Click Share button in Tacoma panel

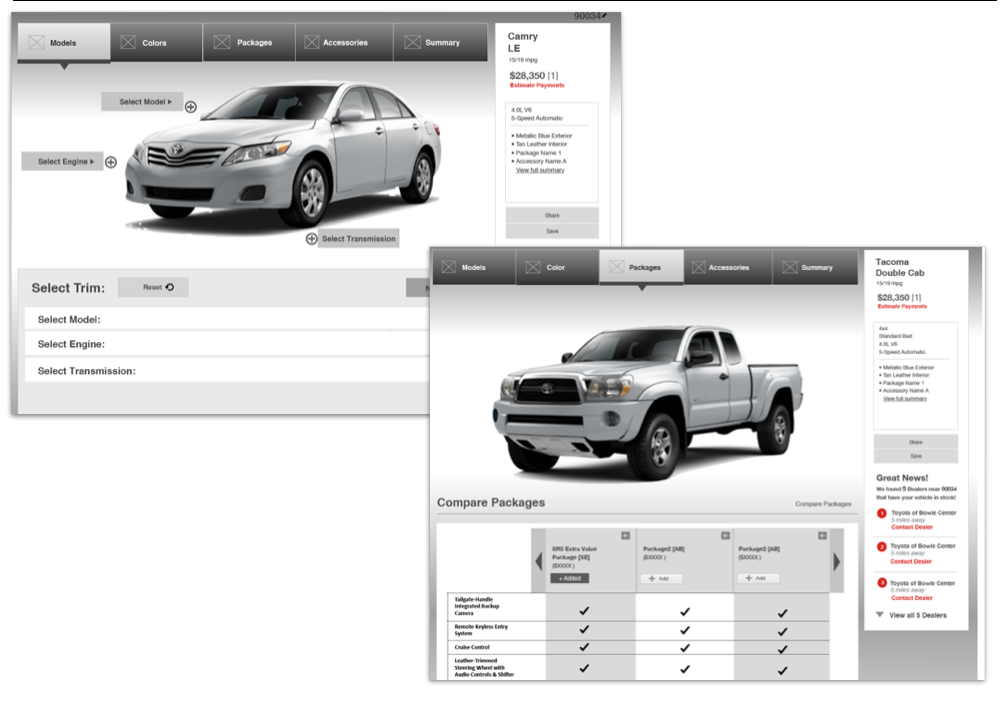coord(916,442)
